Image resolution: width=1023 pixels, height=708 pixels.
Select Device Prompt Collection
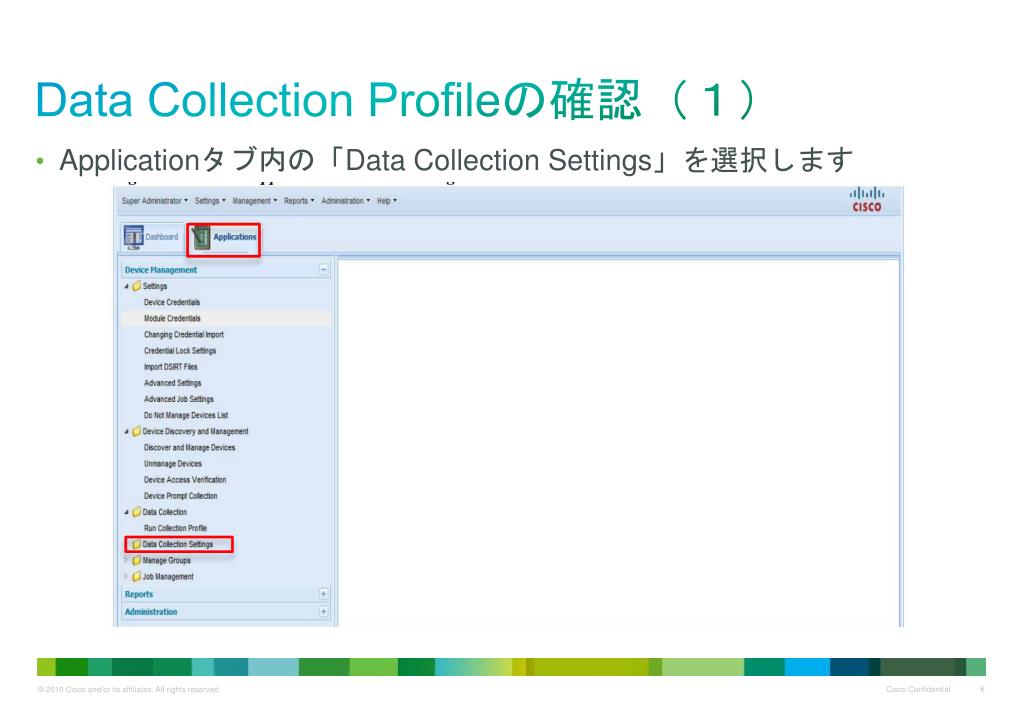tap(180, 496)
